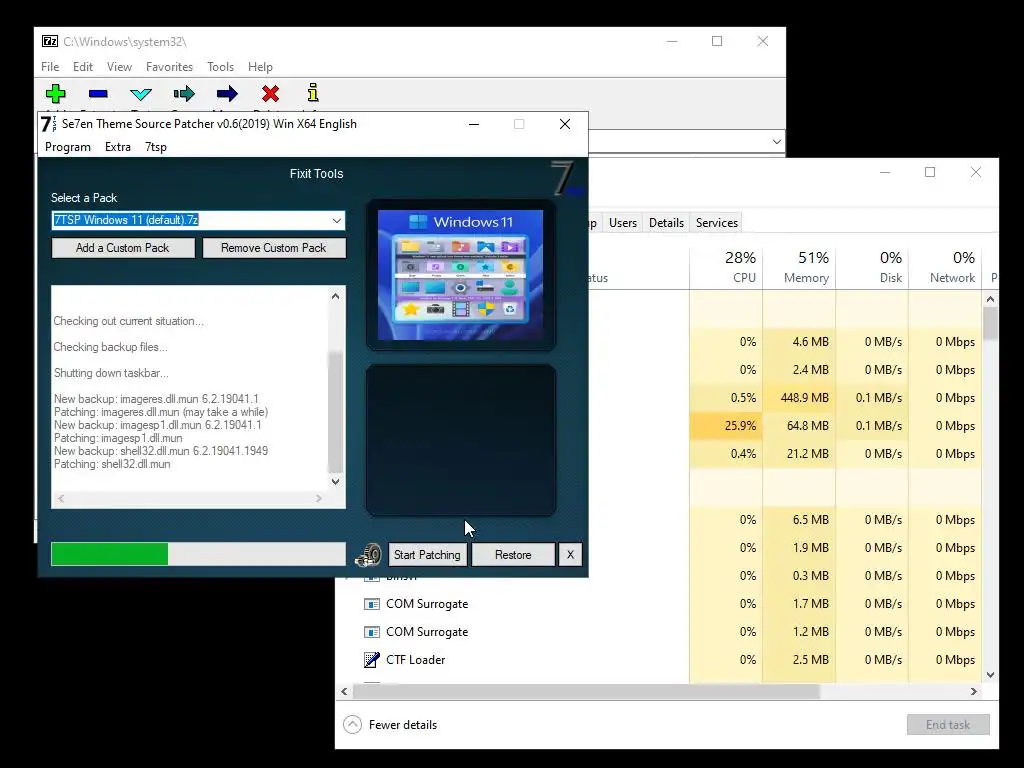Click log line 'Patching: shell32.dll.mun'
Screen dimensions: 1024x768
112,464
